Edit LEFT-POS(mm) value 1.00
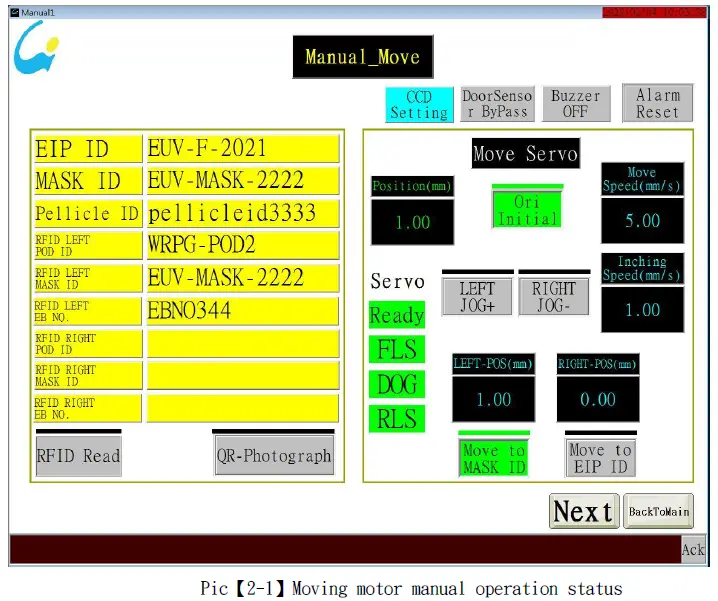Image resolution: width=718 pixels, height=601 pixels. pos(493,399)
